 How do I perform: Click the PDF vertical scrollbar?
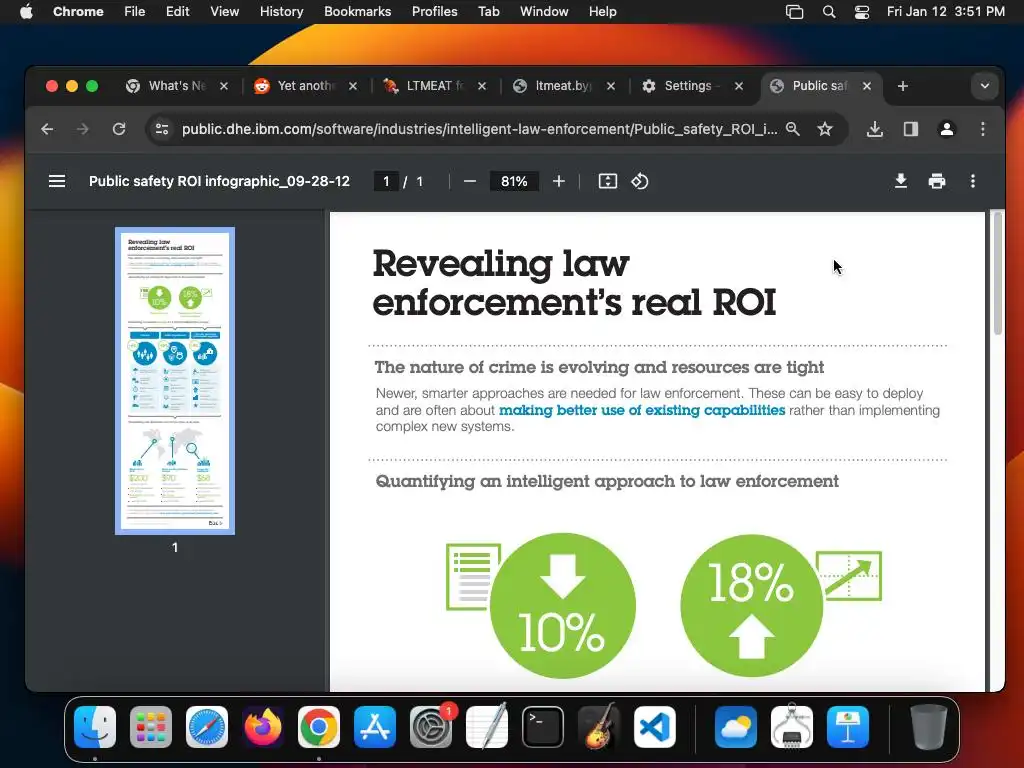(997, 273)
